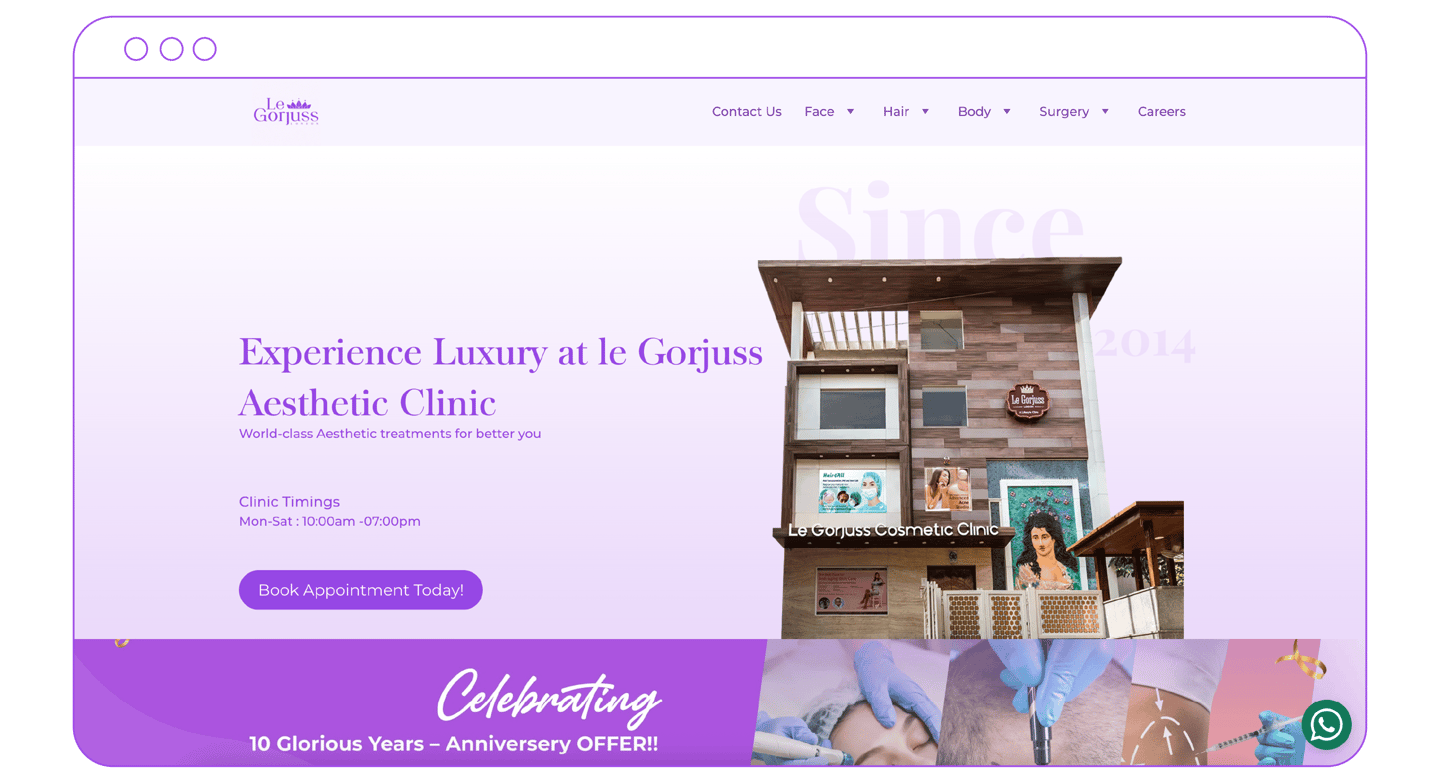Screen dimensions: 1440x780
Task: Click Book Appointment Today! button
Action: [361, 590]
